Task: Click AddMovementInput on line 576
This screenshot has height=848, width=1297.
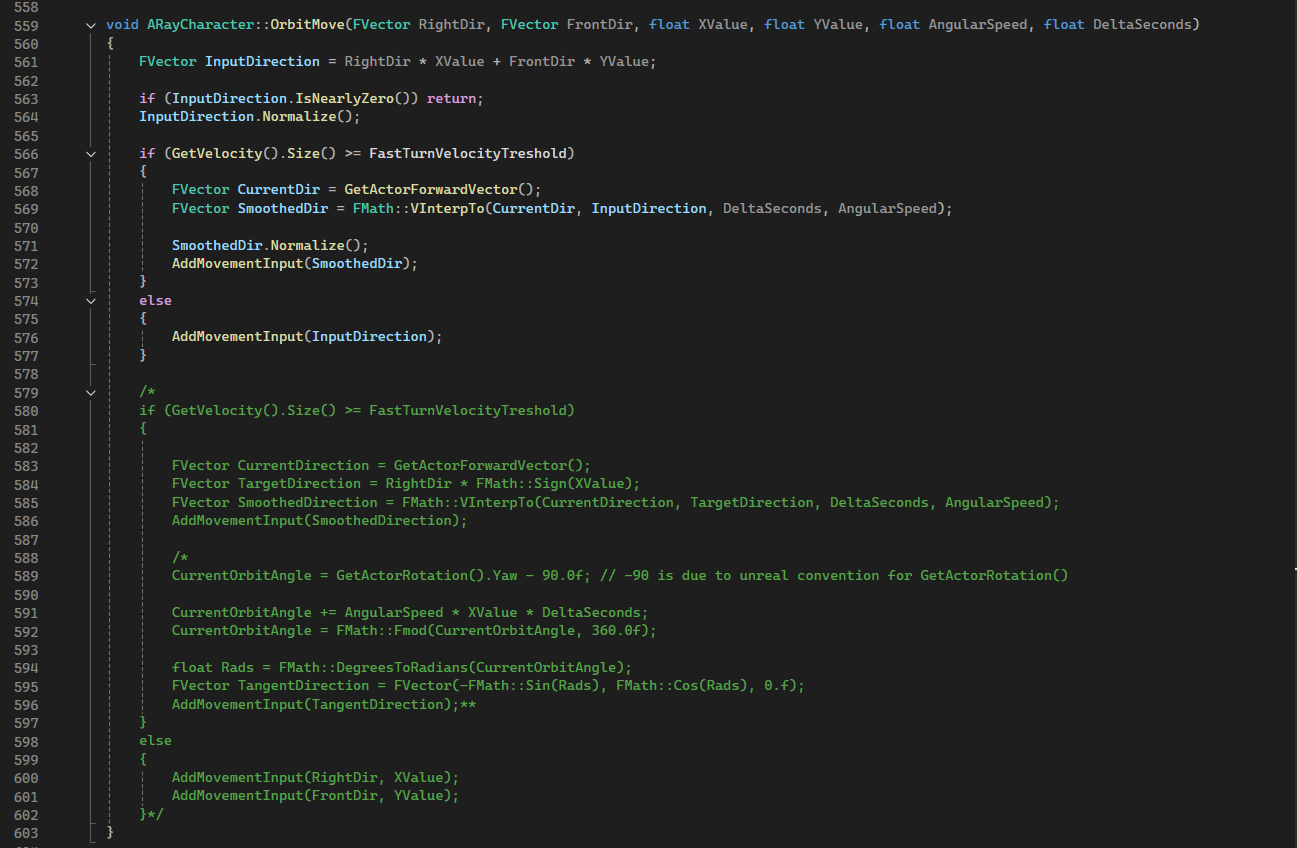Action: [x=237, y=337]
